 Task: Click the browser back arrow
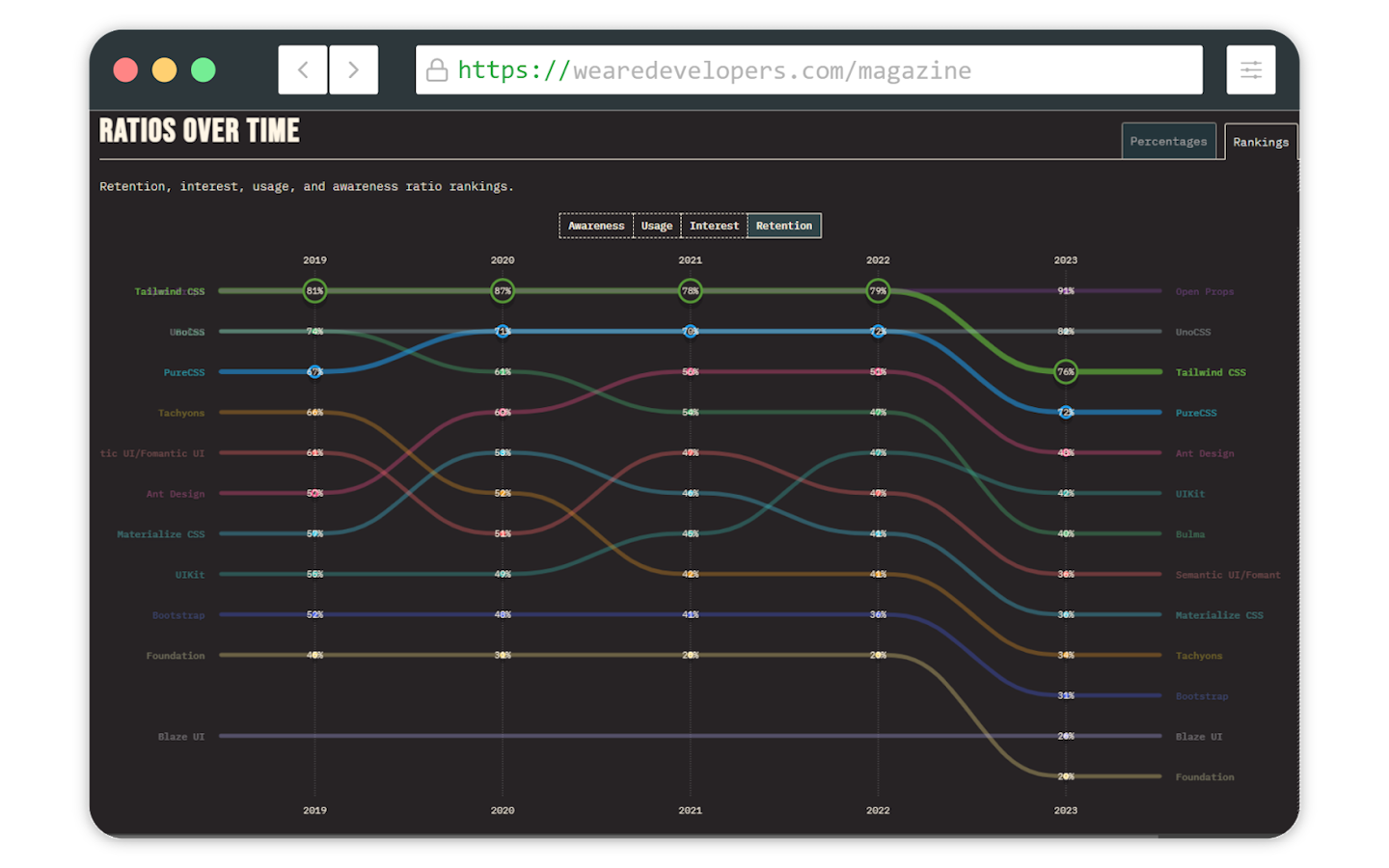pyautogui.click(x=303, y=69)
